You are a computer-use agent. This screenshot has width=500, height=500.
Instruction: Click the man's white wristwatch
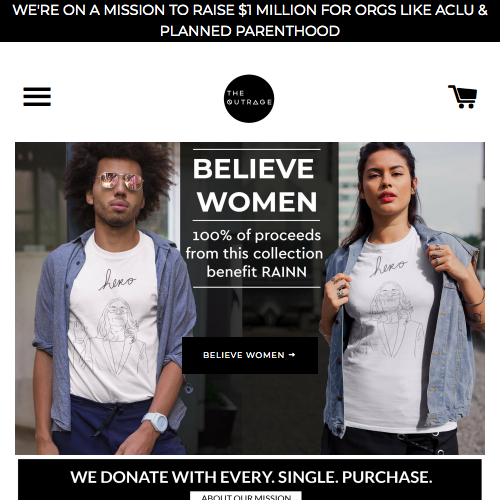coord(155,421)
